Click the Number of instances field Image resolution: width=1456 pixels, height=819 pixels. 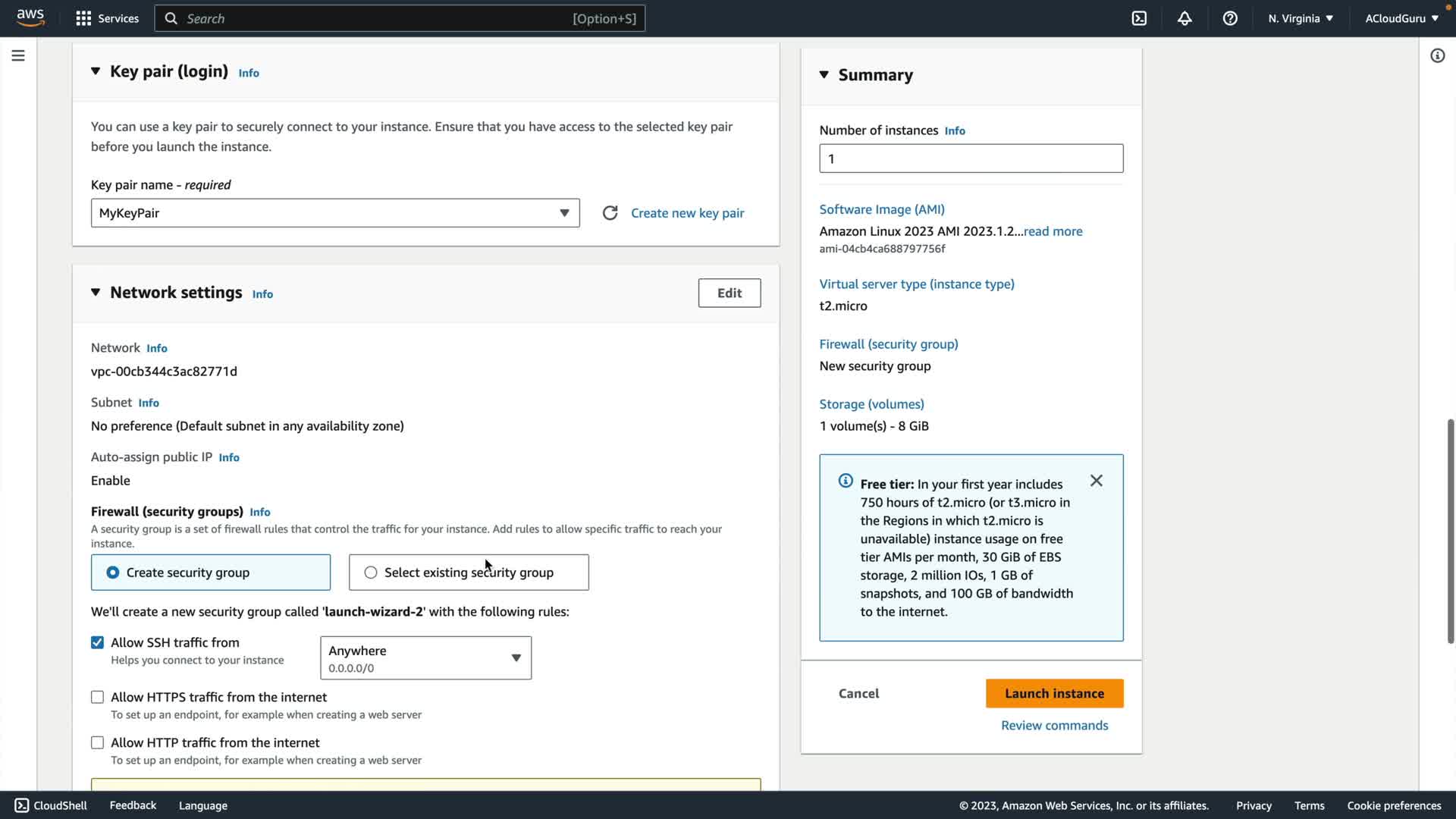pos(971,158)
